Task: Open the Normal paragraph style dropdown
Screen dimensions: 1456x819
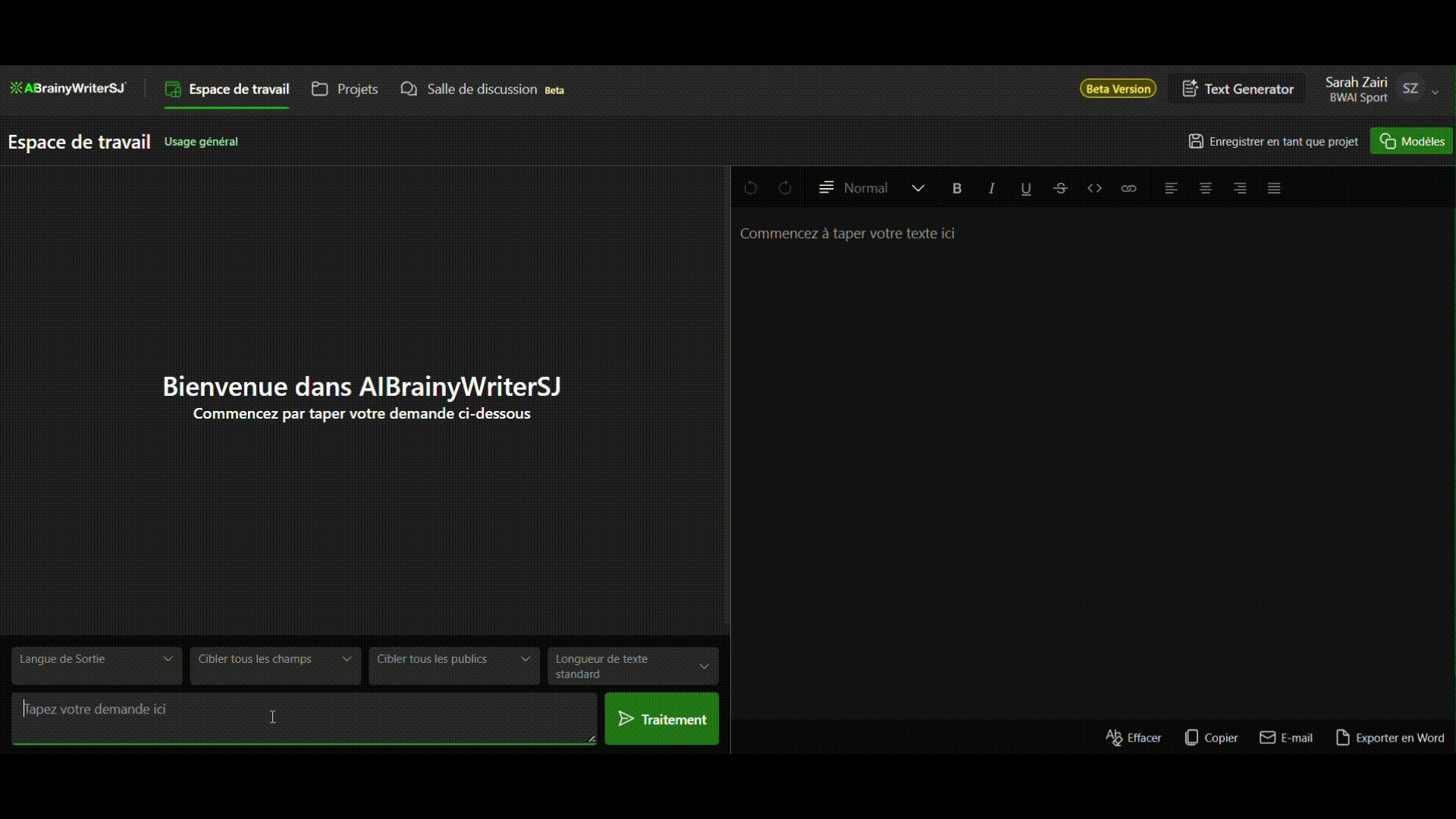Action: (872, 187)
